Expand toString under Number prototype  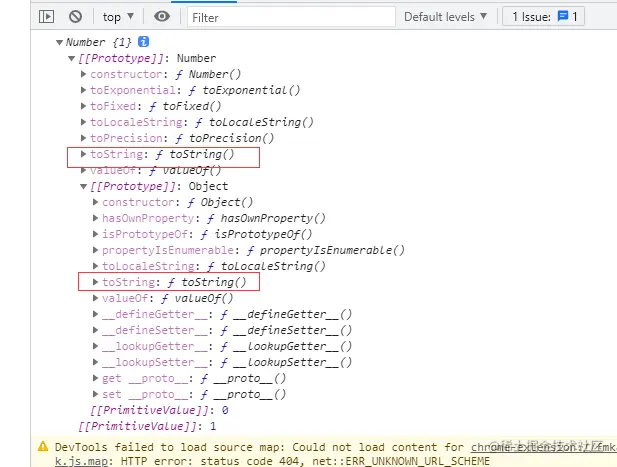(x=83, y=154)
